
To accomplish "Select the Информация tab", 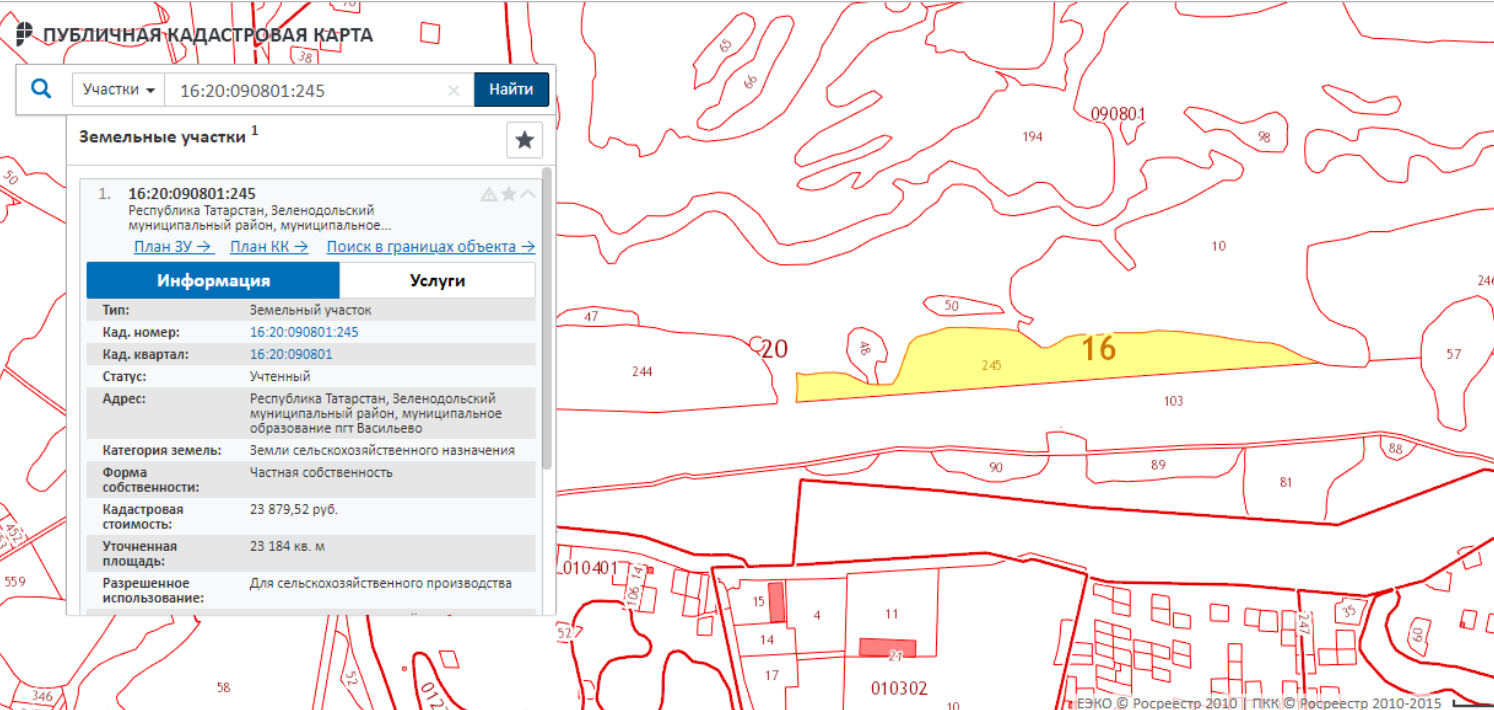I will [x=213, y=280].
